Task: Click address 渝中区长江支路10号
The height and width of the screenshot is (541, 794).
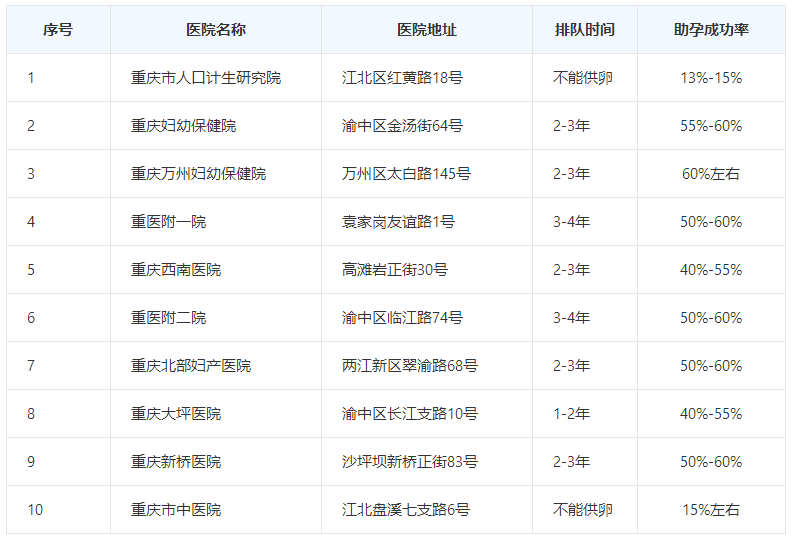Action: pyautogui.click(x=410, y=414)
